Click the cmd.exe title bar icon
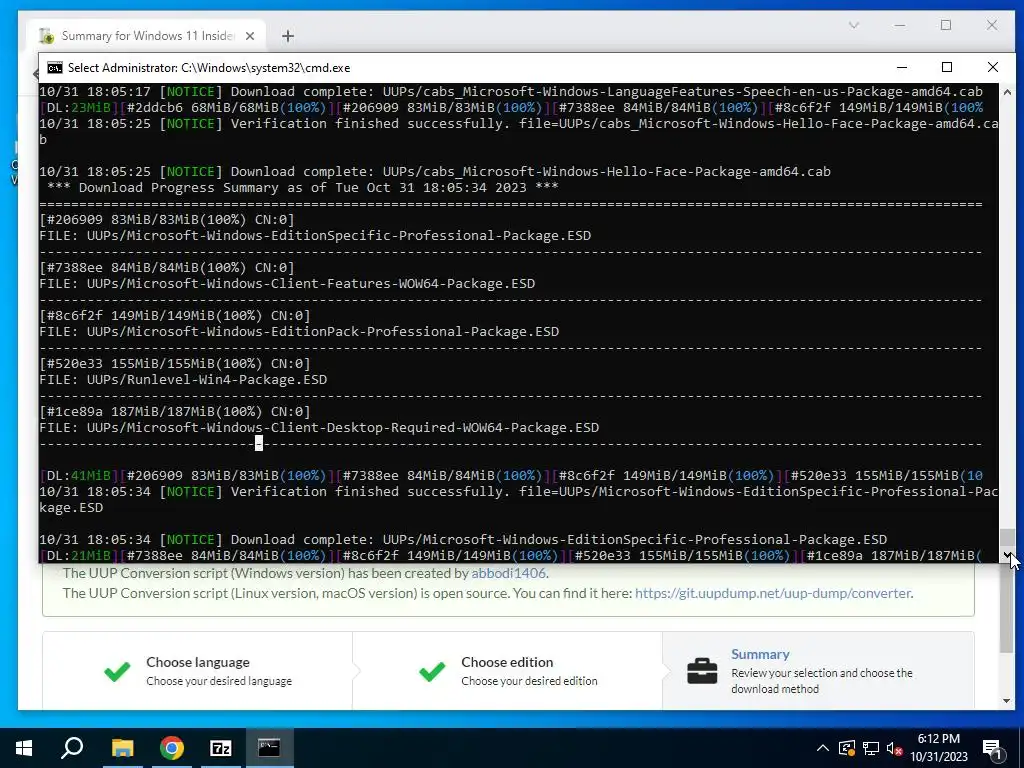 (x=55, y=68)
